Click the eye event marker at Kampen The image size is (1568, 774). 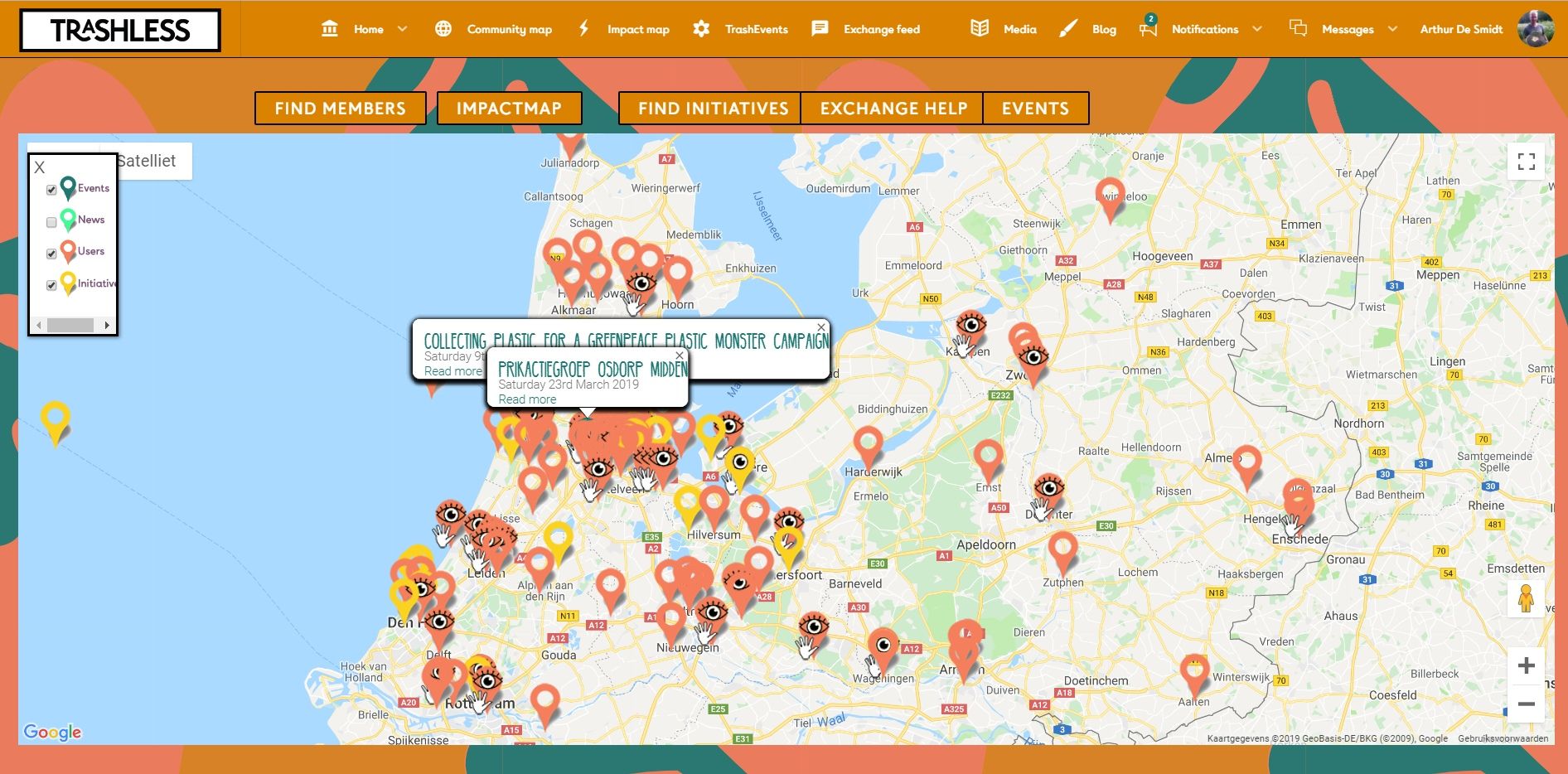970,331
